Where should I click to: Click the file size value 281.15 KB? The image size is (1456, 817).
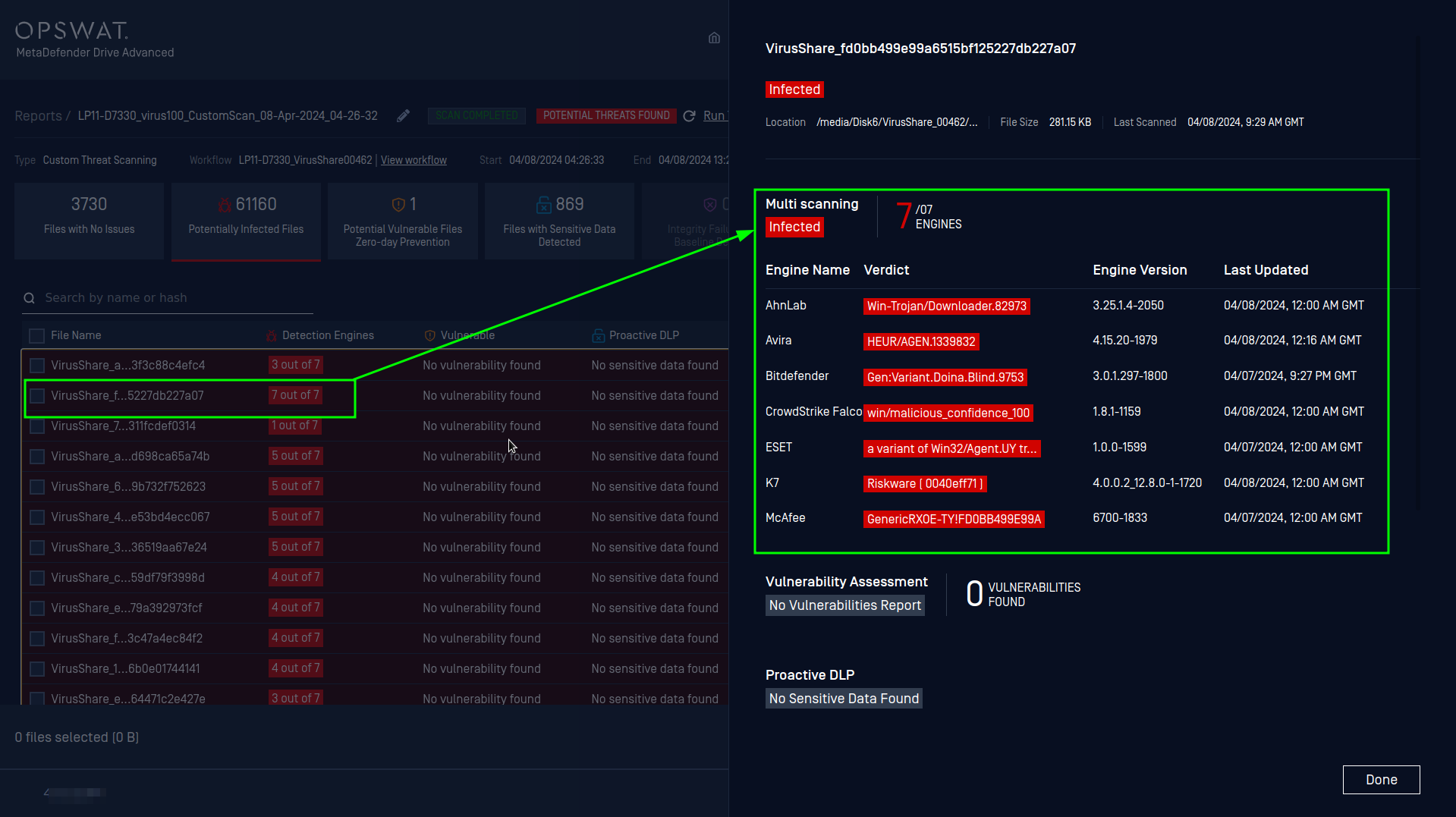1070,122
